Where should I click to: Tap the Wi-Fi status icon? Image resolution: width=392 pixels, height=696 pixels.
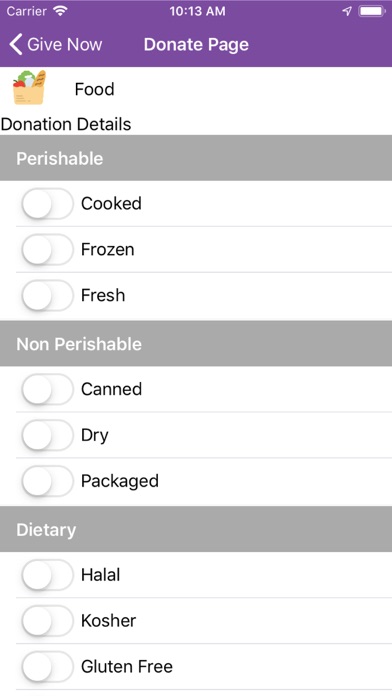pyautogui.click(x=60, y=11)
